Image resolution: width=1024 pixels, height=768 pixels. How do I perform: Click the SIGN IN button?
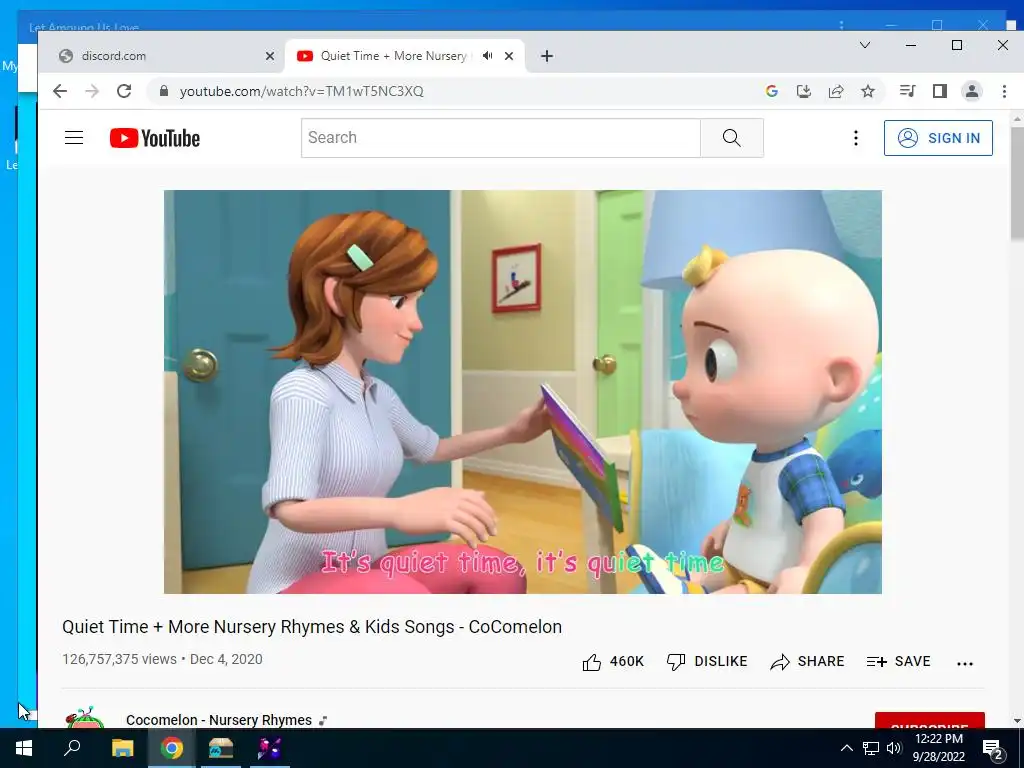pyautogui.click(x=938, y=138)
